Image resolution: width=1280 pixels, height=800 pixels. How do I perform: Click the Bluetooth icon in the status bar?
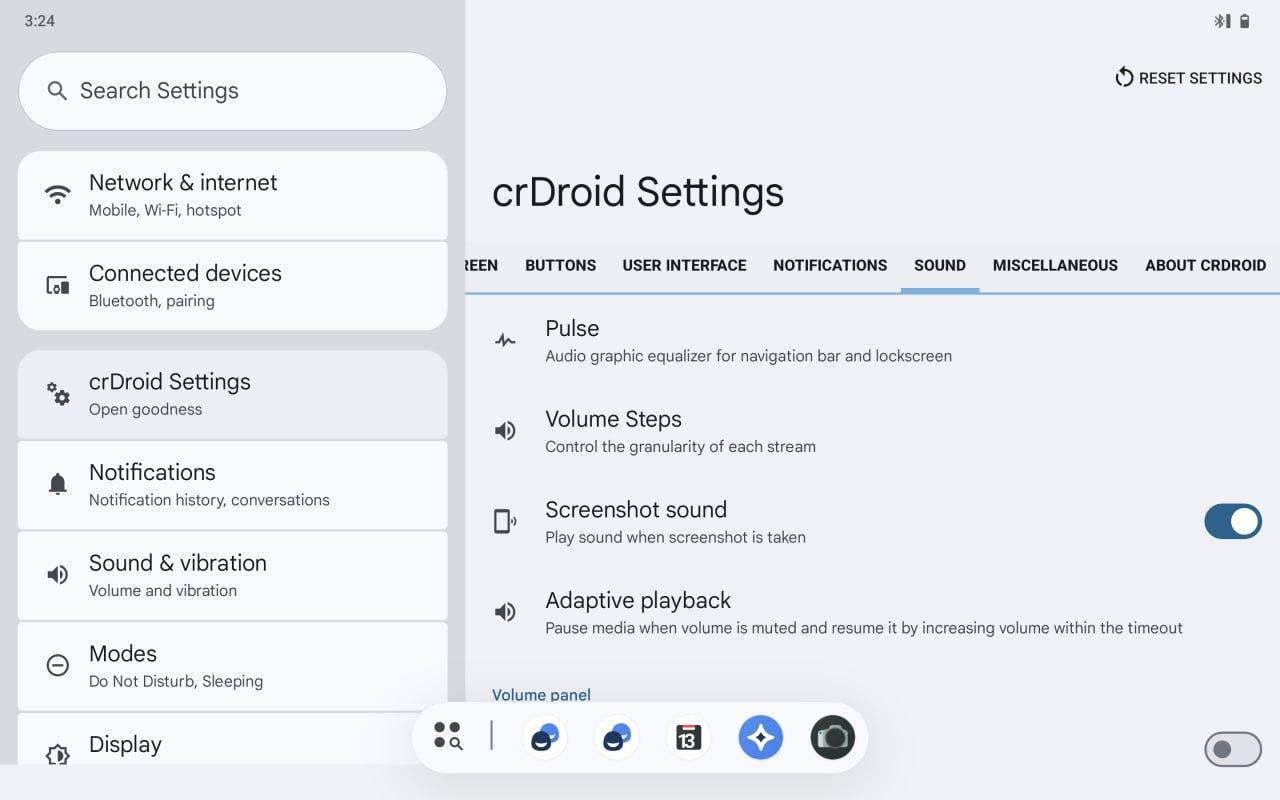click(x=1221, y=21)
